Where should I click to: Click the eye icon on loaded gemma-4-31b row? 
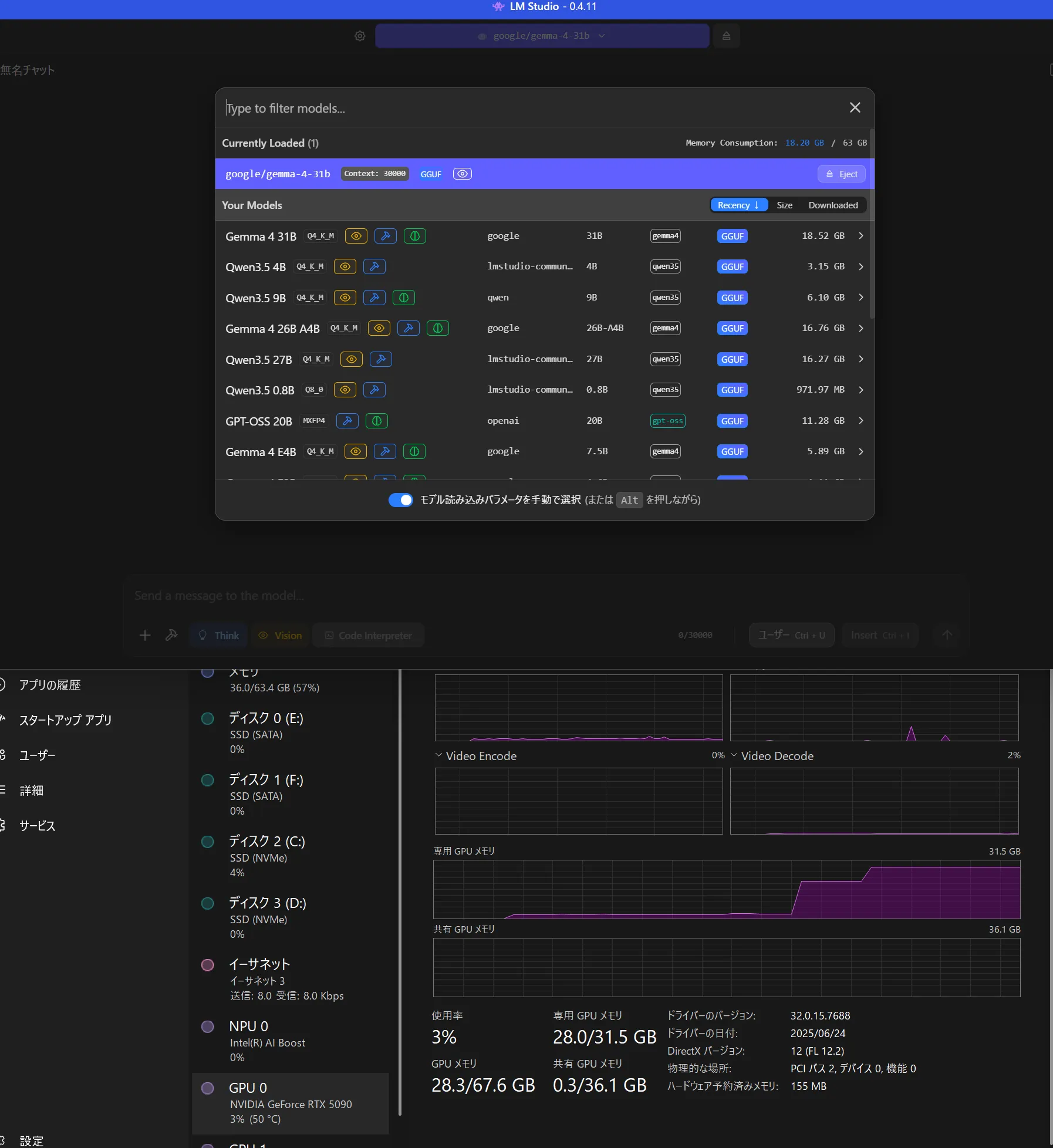[462, 174]
